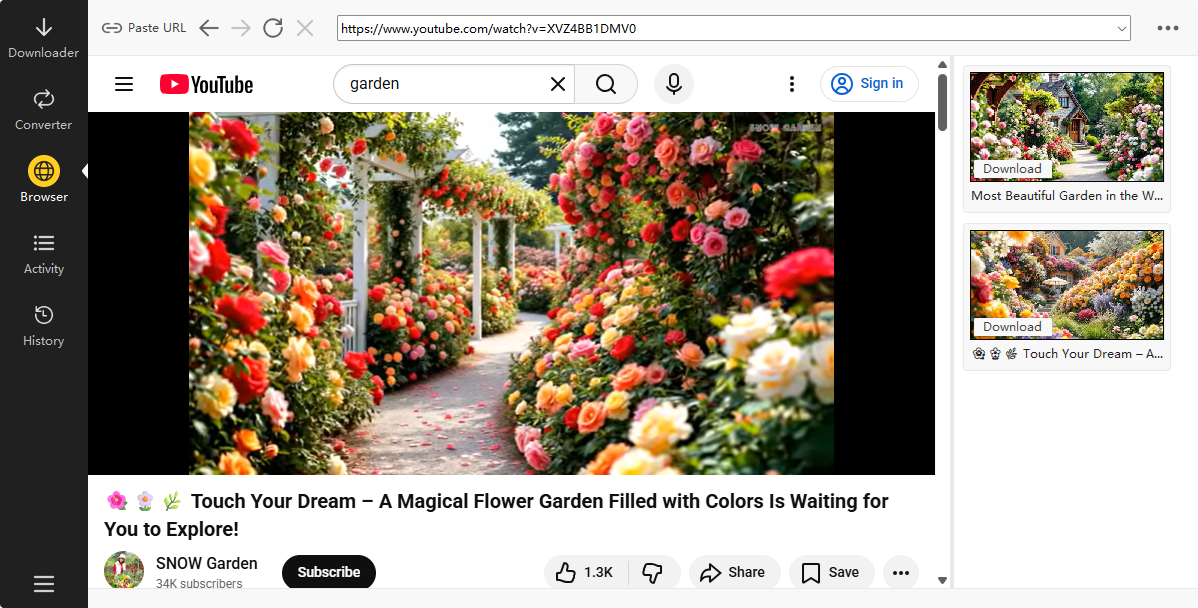Screen dimensions: 1198x608
Task: Open the Downloader section in sidebar
Action: (x=43, y=38)
